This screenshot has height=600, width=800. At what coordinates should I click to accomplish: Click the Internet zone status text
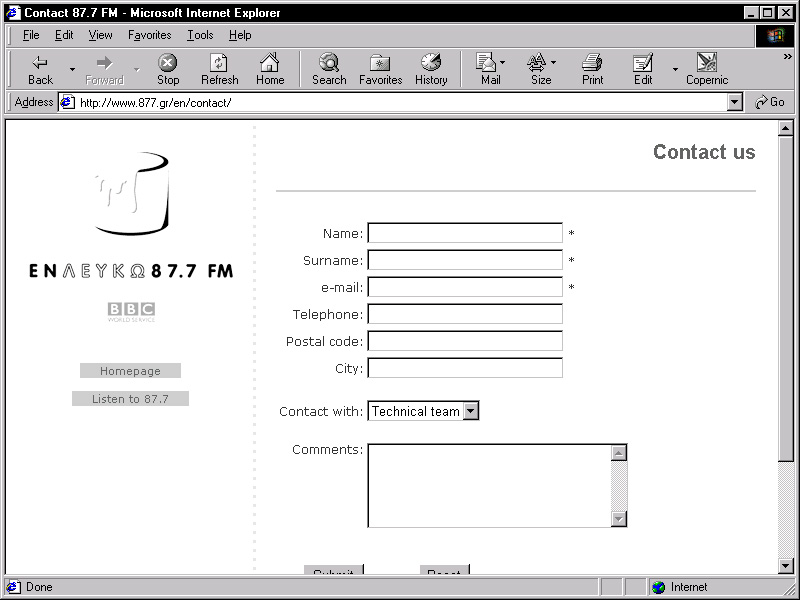point(689,587)
